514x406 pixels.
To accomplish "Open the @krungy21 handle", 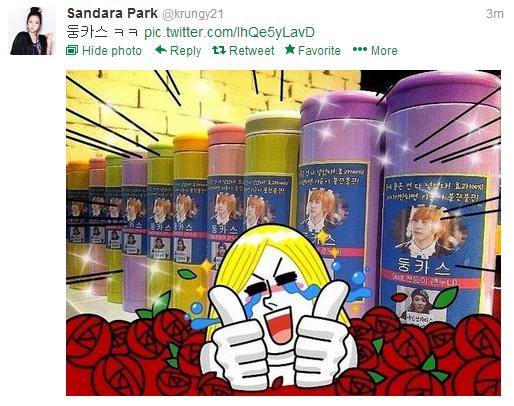I will click(193, 14).
